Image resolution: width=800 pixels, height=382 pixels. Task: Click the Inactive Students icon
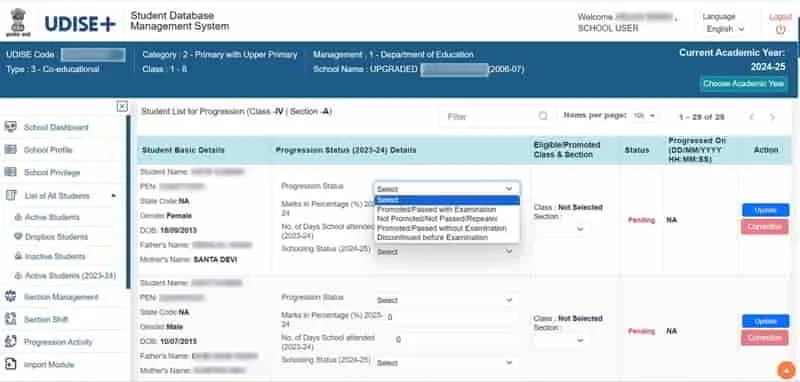tap(18, 256)
